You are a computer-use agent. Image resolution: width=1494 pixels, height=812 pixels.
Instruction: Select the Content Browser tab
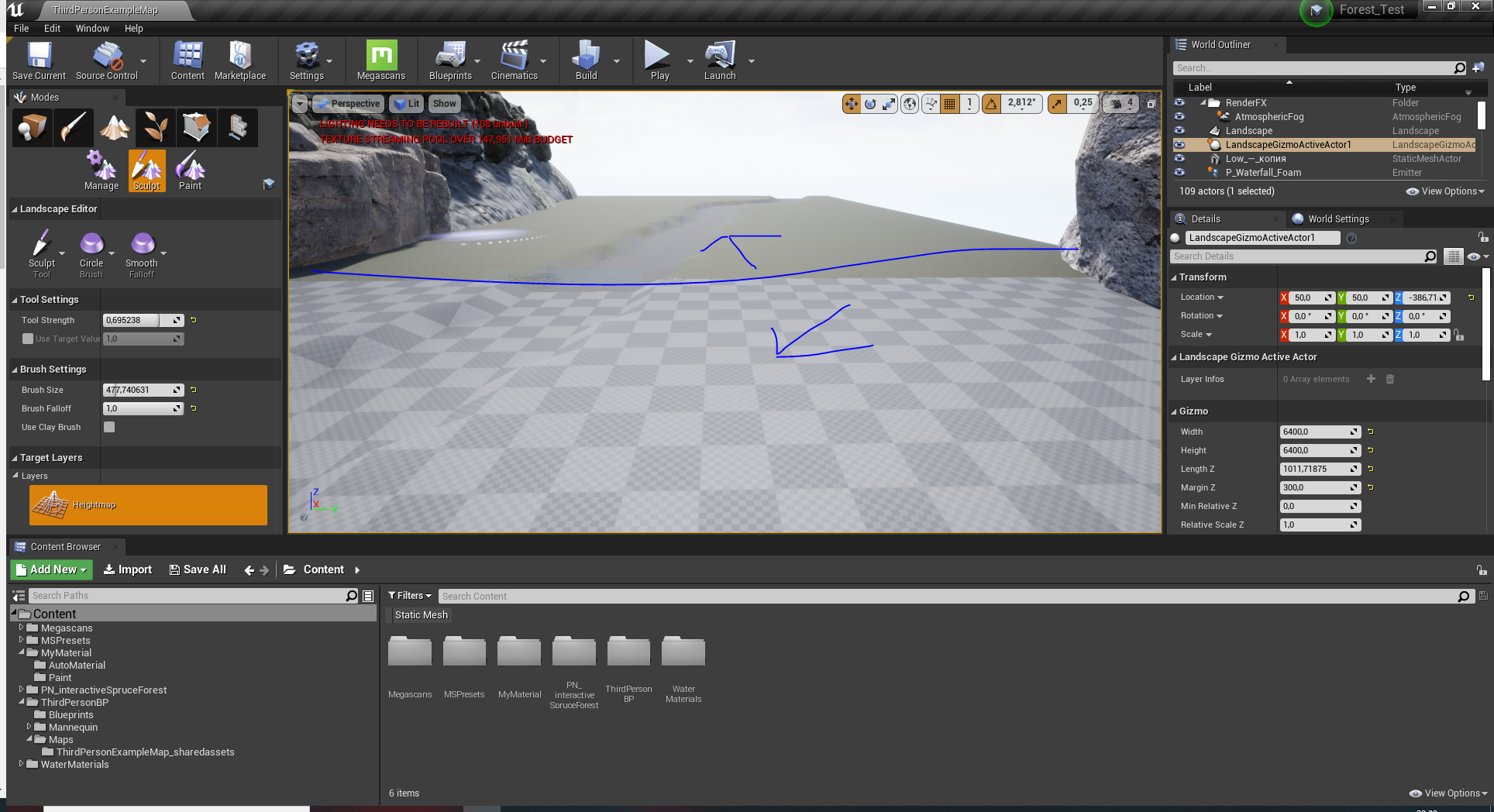pyautogui.click(x=65, y=547)
